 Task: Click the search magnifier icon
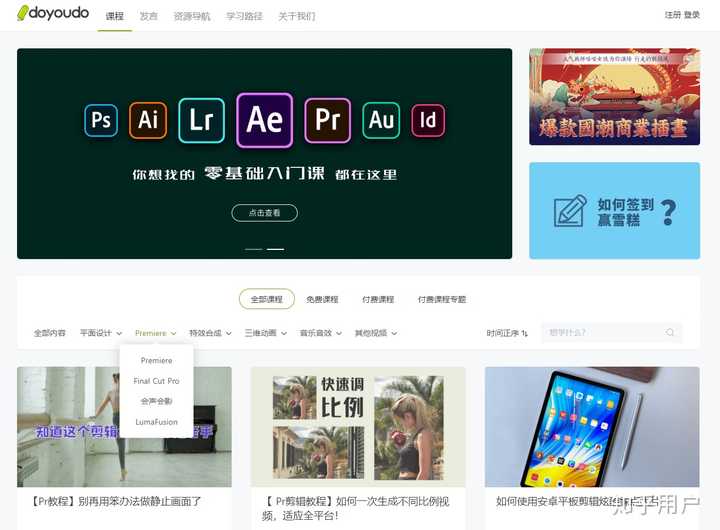(670, 333)
